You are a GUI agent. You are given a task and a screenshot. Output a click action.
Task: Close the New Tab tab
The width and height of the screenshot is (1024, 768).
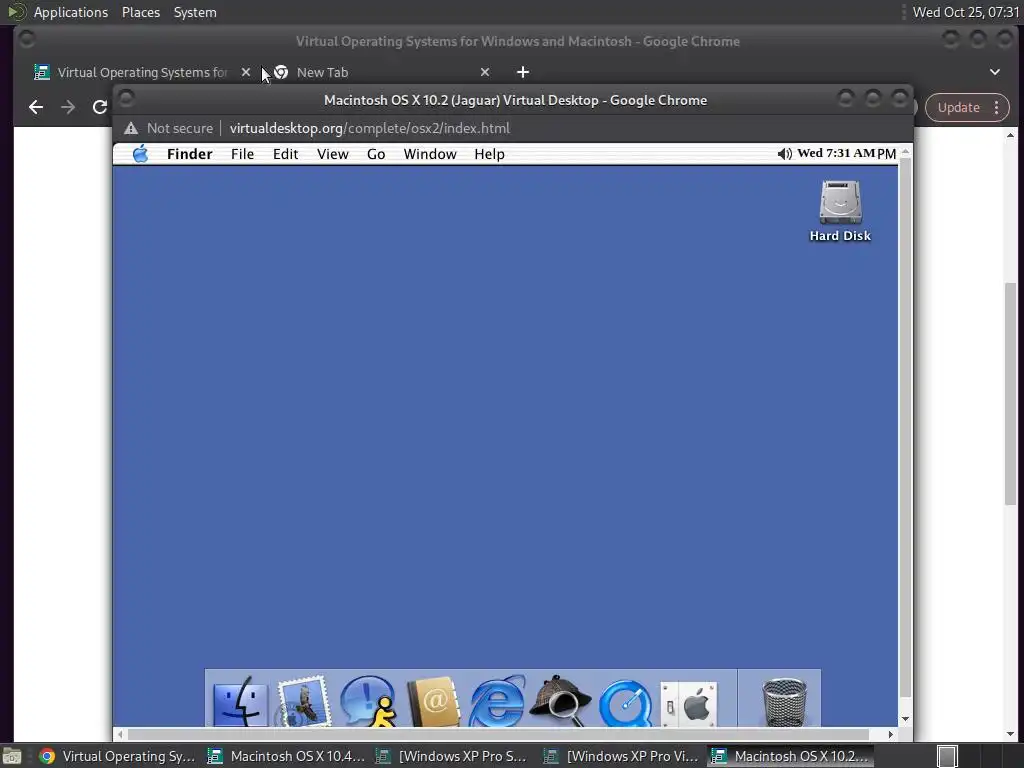pyautogui.click(x=485, y=72)
